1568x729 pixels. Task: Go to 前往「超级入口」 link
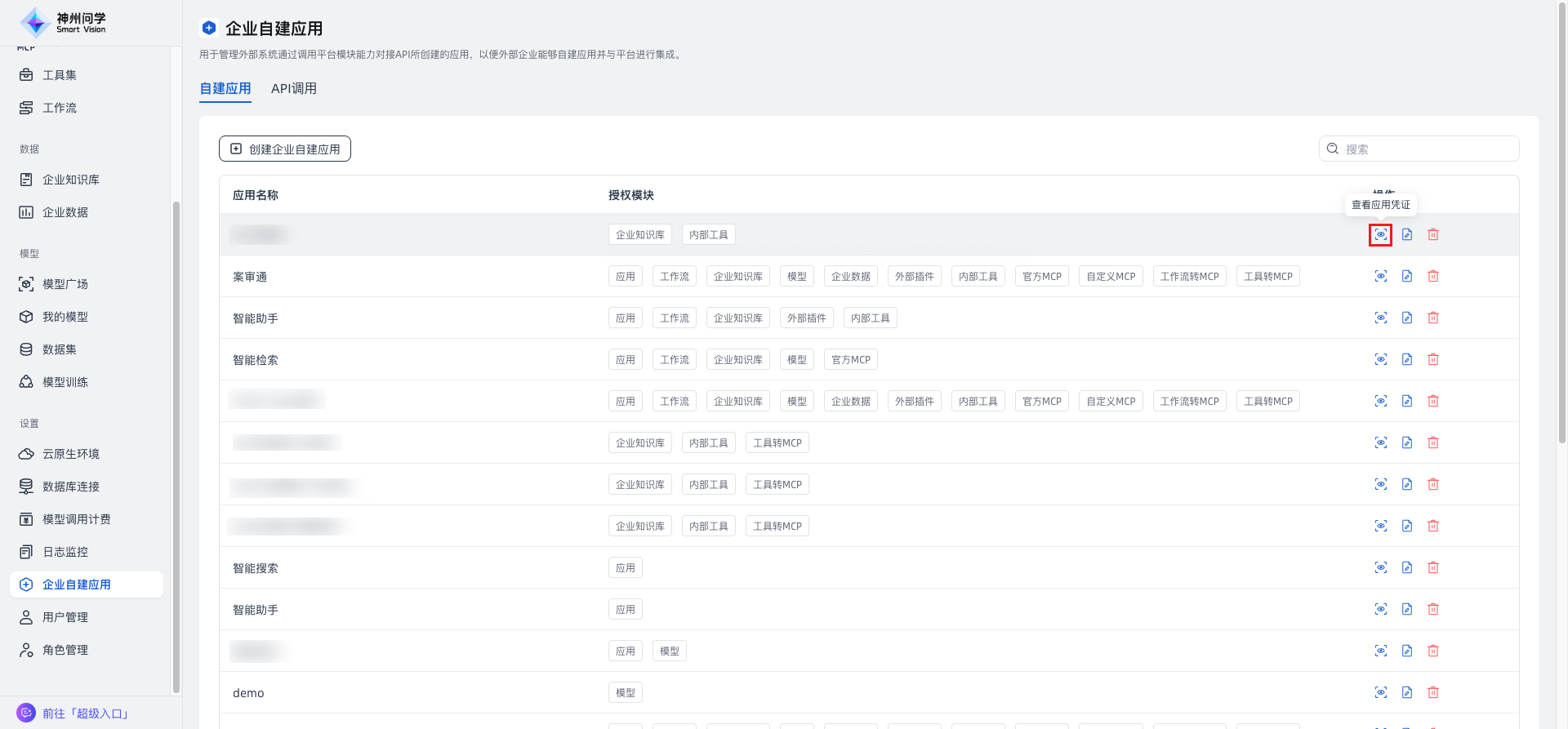(x=85, y=713)
